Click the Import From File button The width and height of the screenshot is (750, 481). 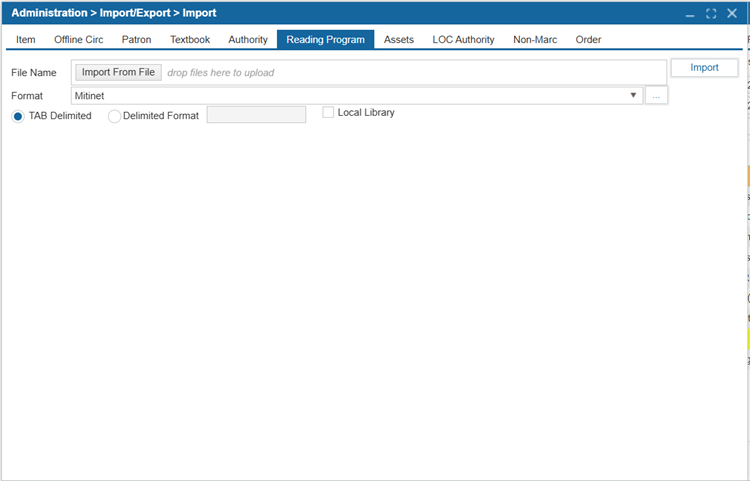118,72
